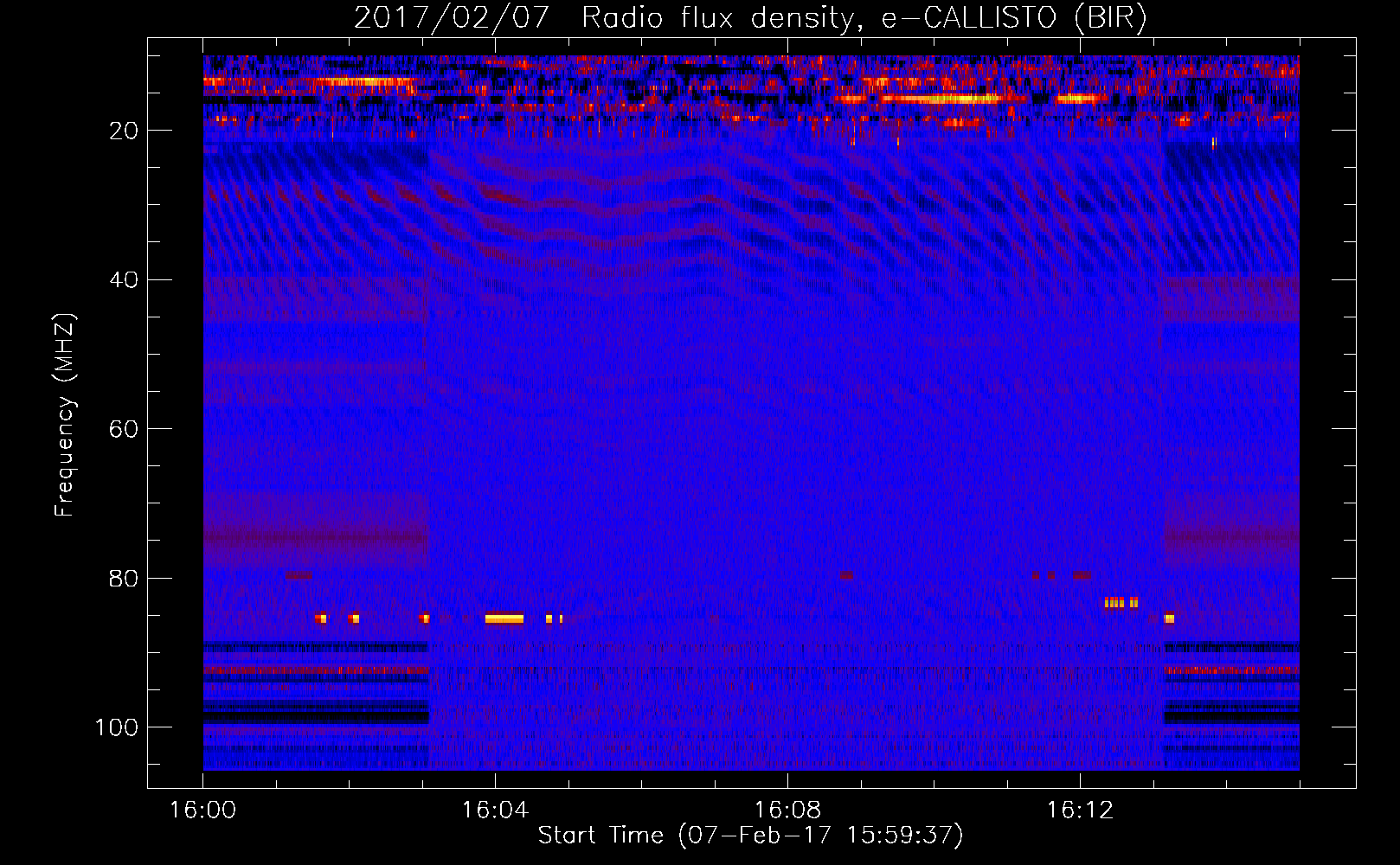The width and height of the screenshot is (1400, 865).
Task: Click the 16:04 time tick label
Action: click(x=495, y=811)
